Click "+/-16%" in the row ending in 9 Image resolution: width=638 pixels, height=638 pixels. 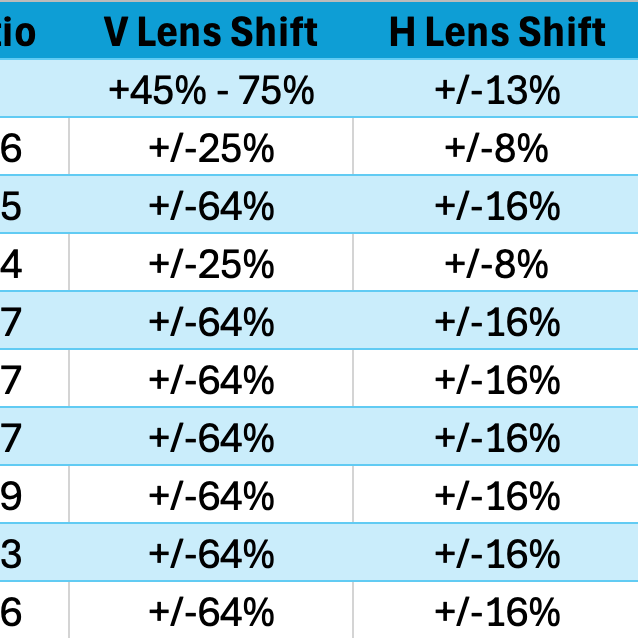click(x=497, y=495)
